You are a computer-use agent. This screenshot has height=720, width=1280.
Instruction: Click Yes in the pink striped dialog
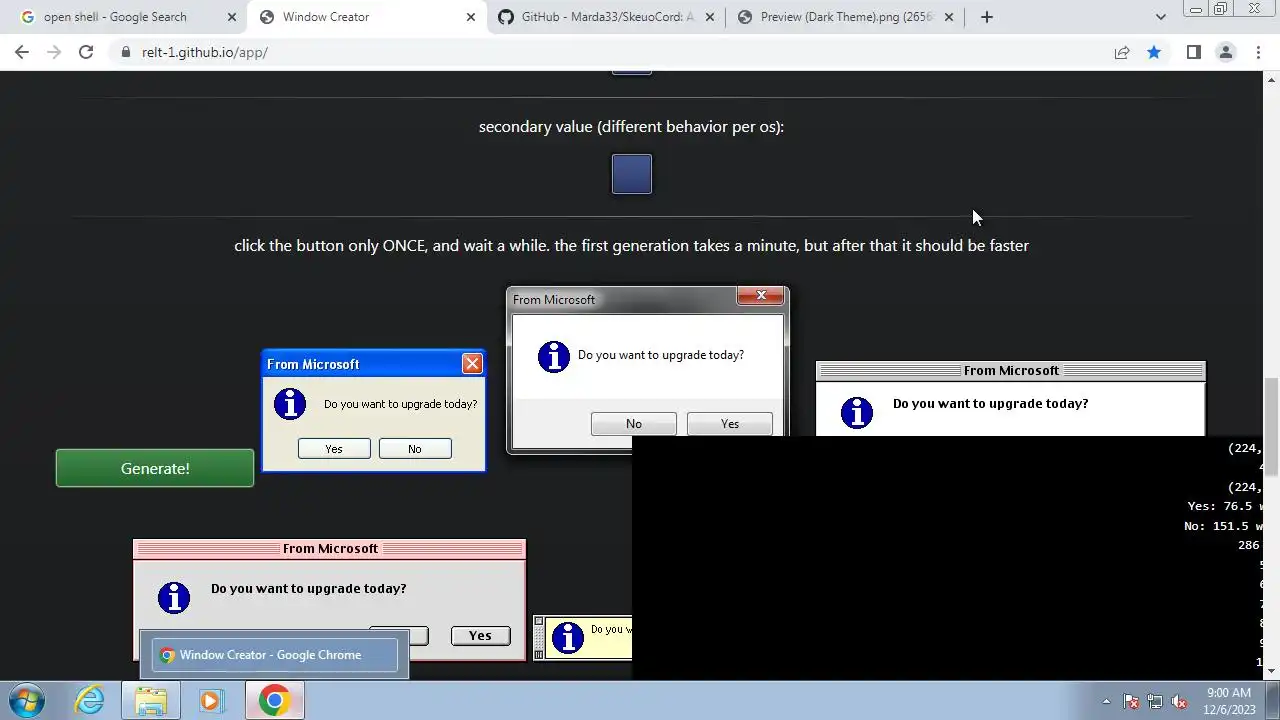point(480,636)
